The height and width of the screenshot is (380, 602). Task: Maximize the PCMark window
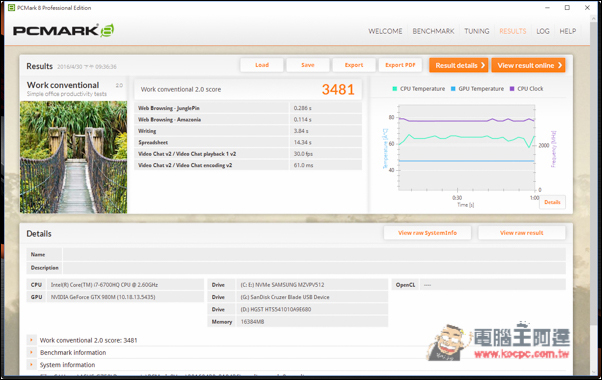pyautogui.click(x=567, y=8)
